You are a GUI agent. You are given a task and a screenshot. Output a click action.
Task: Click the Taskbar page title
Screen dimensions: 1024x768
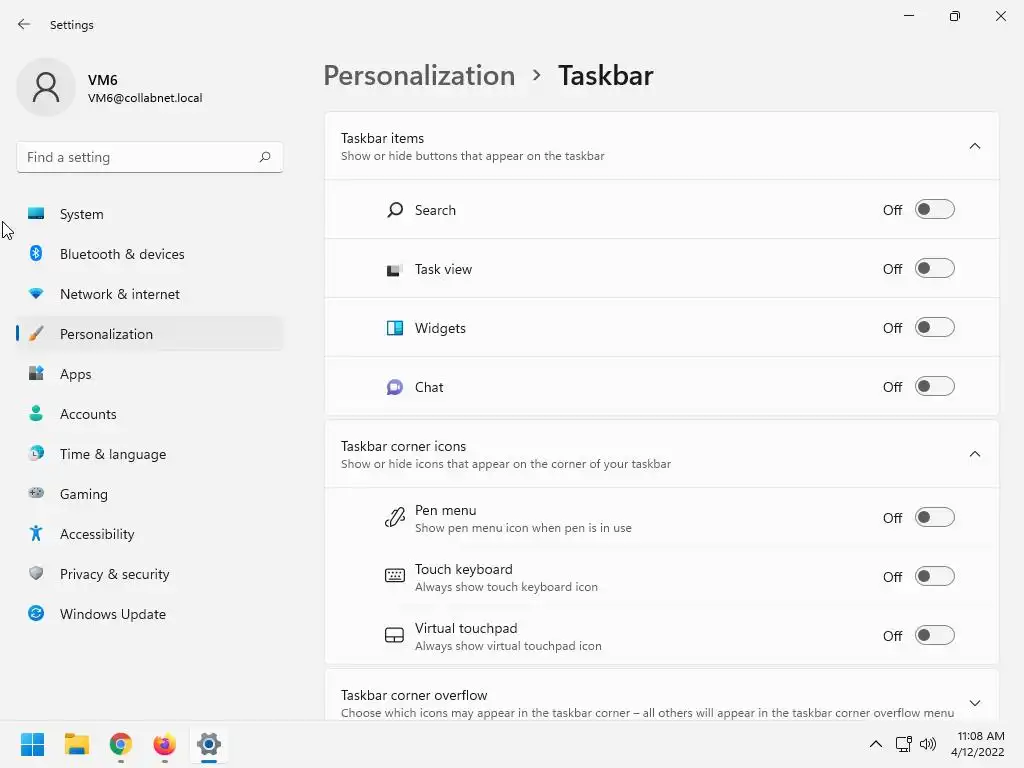tap(605, 76)
